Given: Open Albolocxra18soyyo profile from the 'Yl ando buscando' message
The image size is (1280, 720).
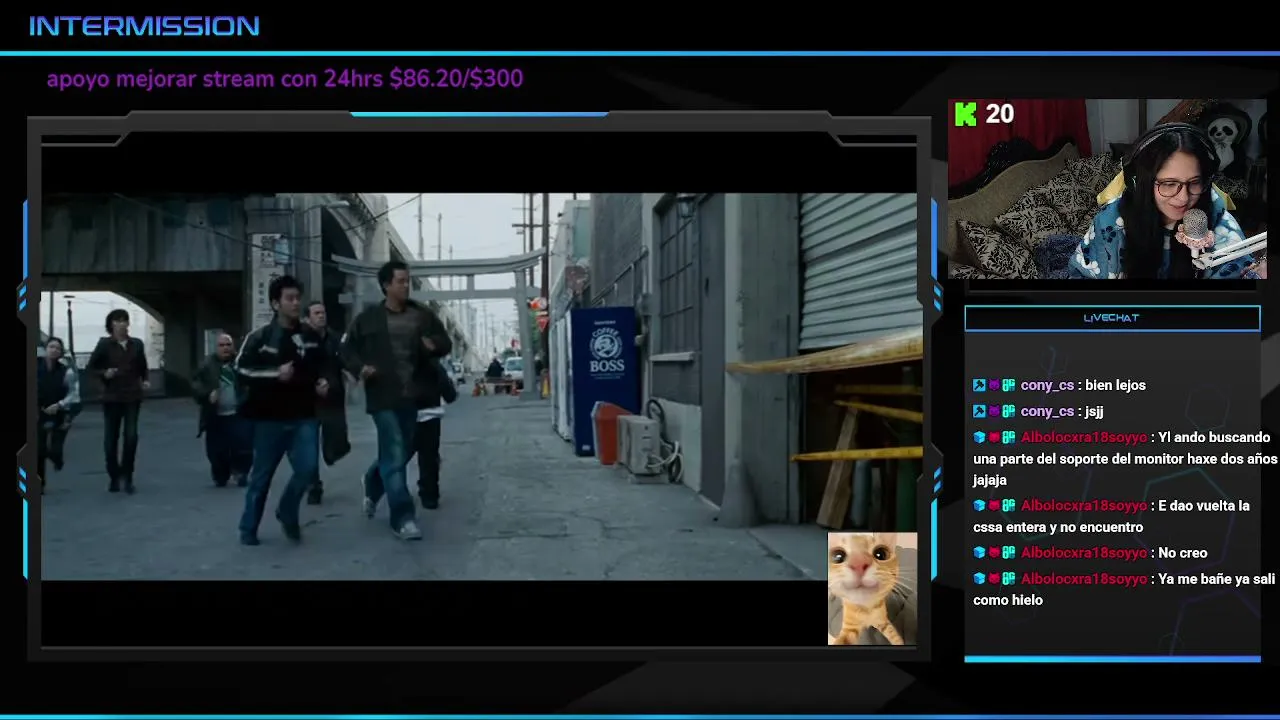Looking at the screenshot, I should coord(1084,437).
